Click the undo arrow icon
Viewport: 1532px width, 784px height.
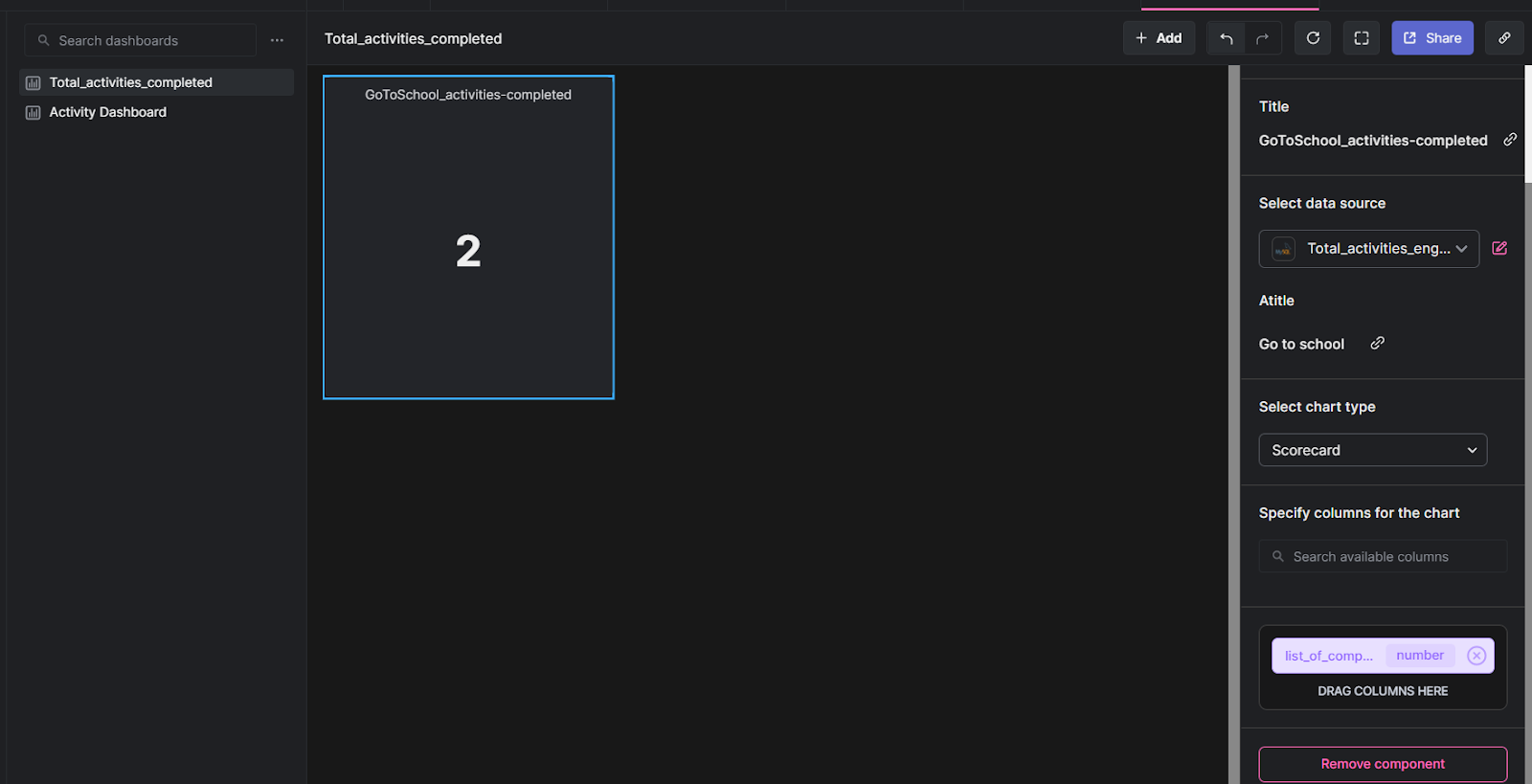coord(1226,38)
